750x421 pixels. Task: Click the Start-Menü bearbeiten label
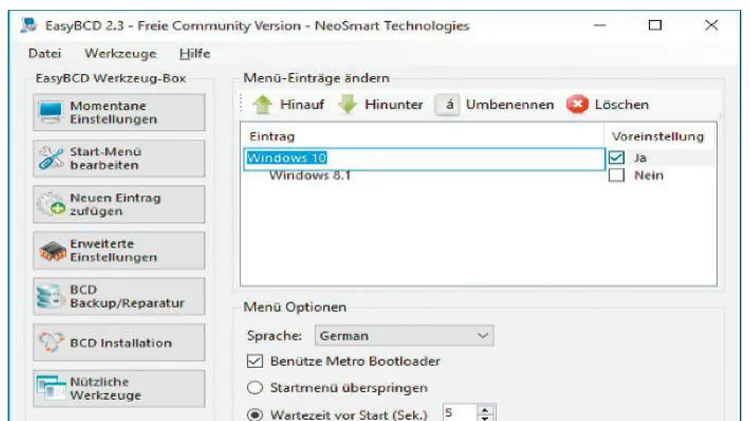[x=106, y=158]
